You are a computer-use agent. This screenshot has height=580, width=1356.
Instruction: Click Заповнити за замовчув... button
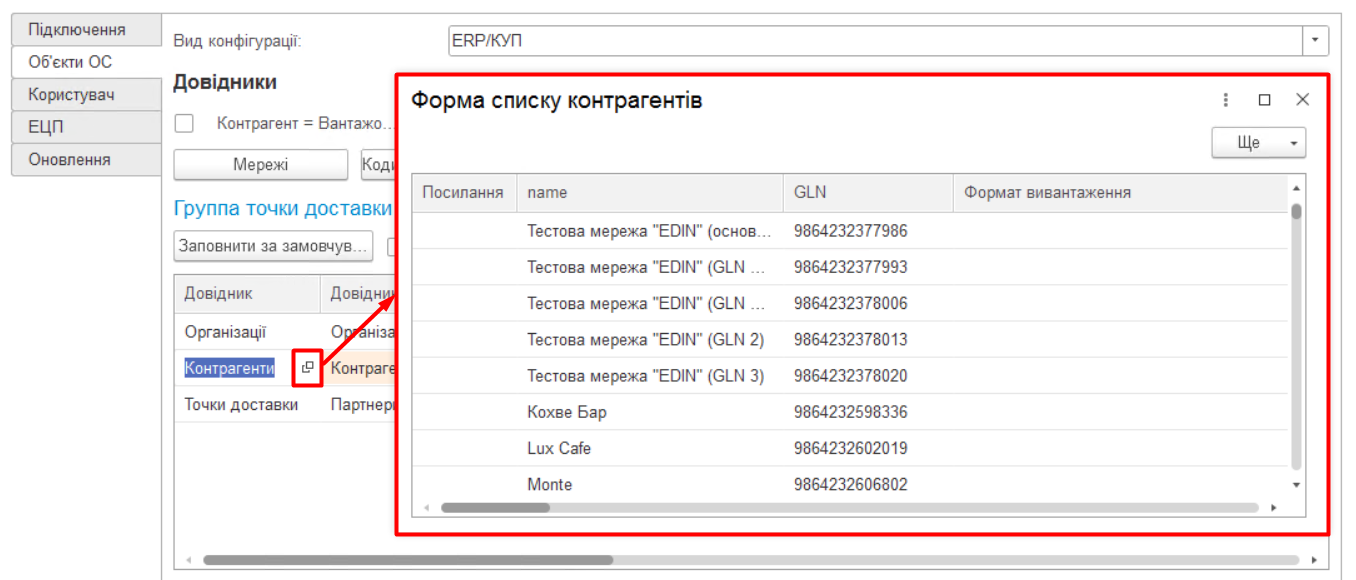[273, 245]
